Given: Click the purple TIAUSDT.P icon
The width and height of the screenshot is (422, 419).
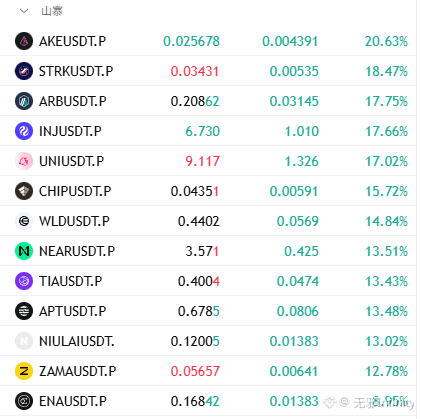Looking at the screenshot, I should 24,281.
